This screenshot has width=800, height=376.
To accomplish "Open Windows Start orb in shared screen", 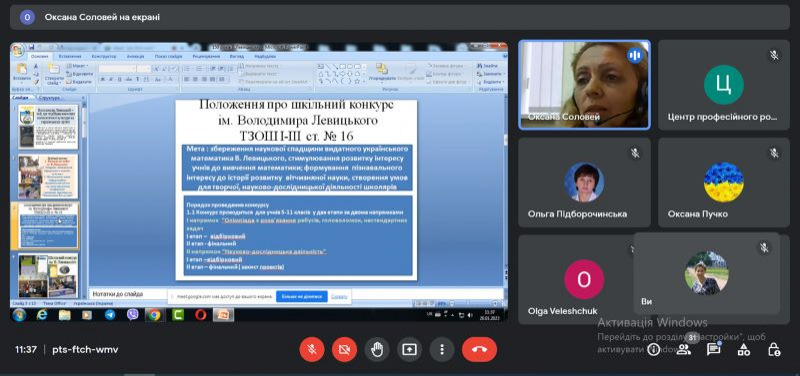I will [x=19, y=315].
